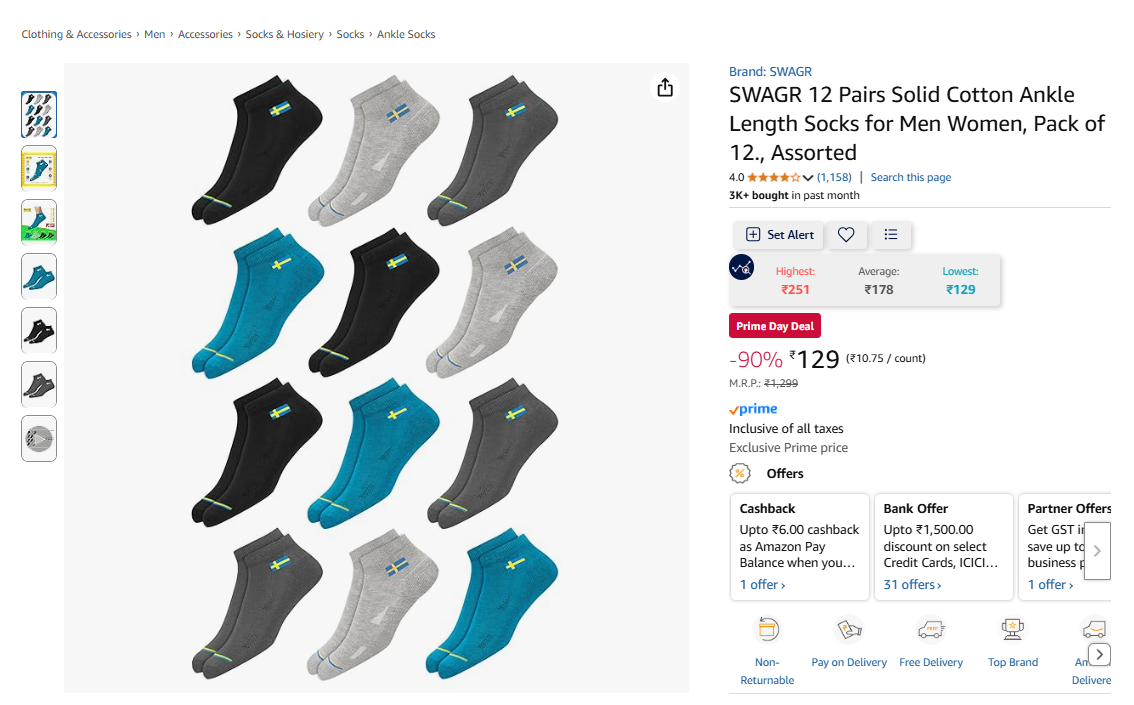Click the Free Delivery truck icon
This screenshot has width=1134, height=705.
click(930, 629)
